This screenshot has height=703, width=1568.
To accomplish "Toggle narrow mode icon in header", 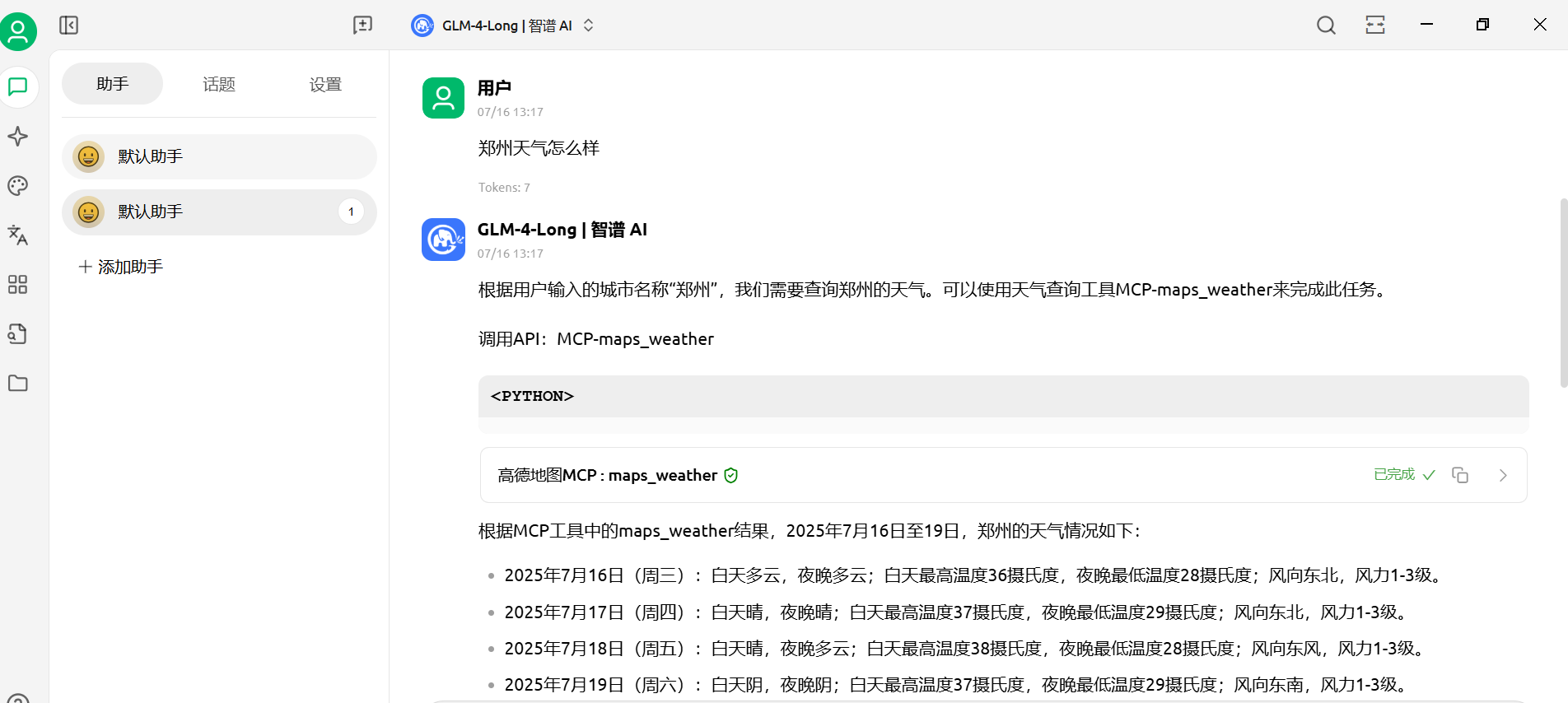I will pos(1375,26).
